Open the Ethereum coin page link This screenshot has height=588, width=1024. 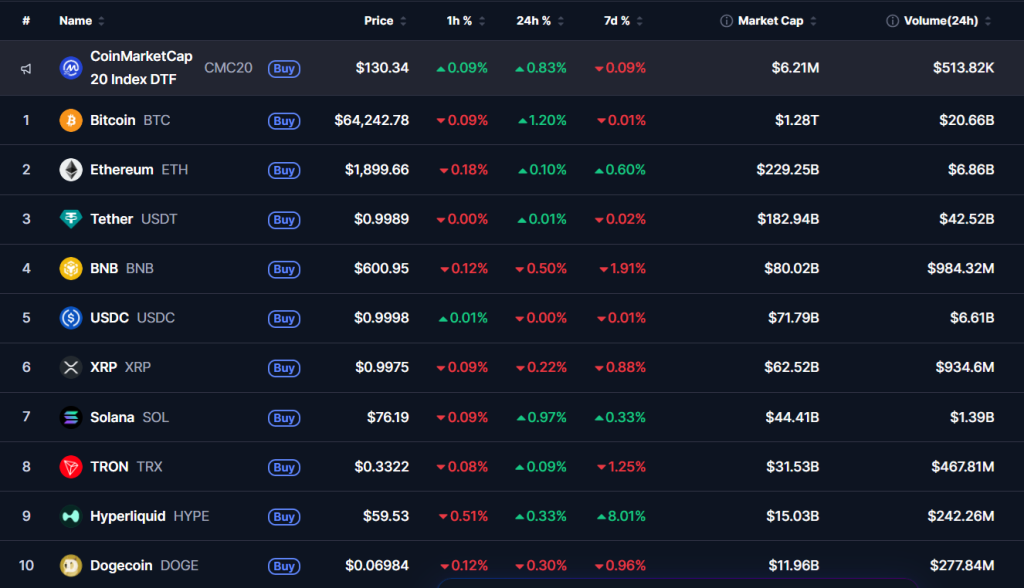point(121,170)
